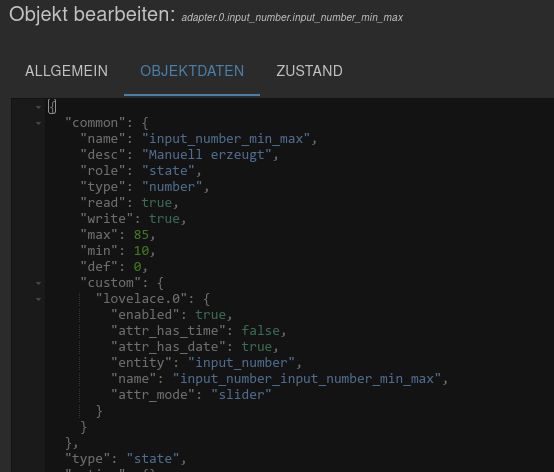Click the entity value "input_number"
Screen dimensions: 554x472
pyautogui.click(x=241, y=363)
